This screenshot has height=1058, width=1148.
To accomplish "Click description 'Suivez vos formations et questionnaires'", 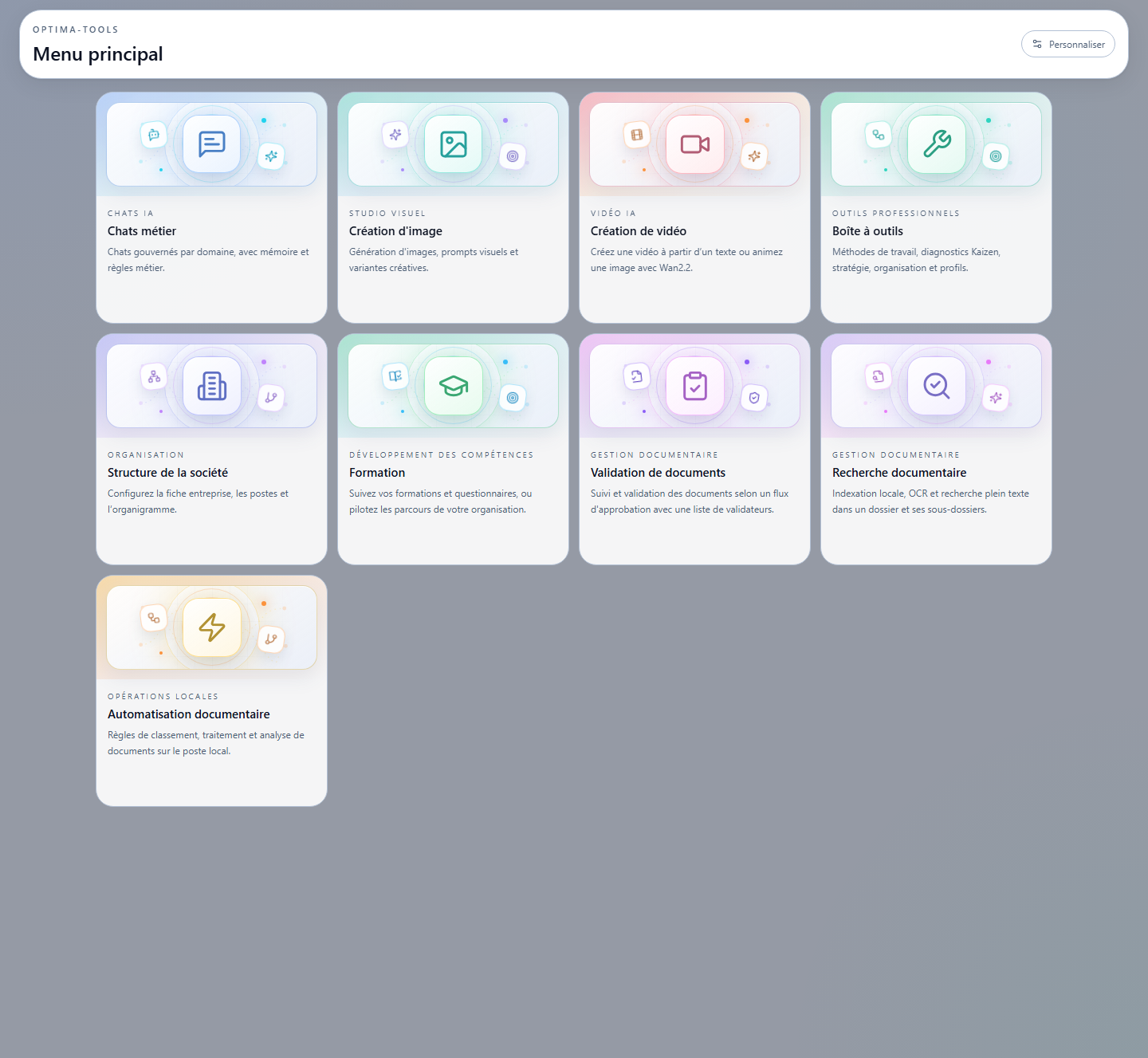I will [x=440, y=501].
